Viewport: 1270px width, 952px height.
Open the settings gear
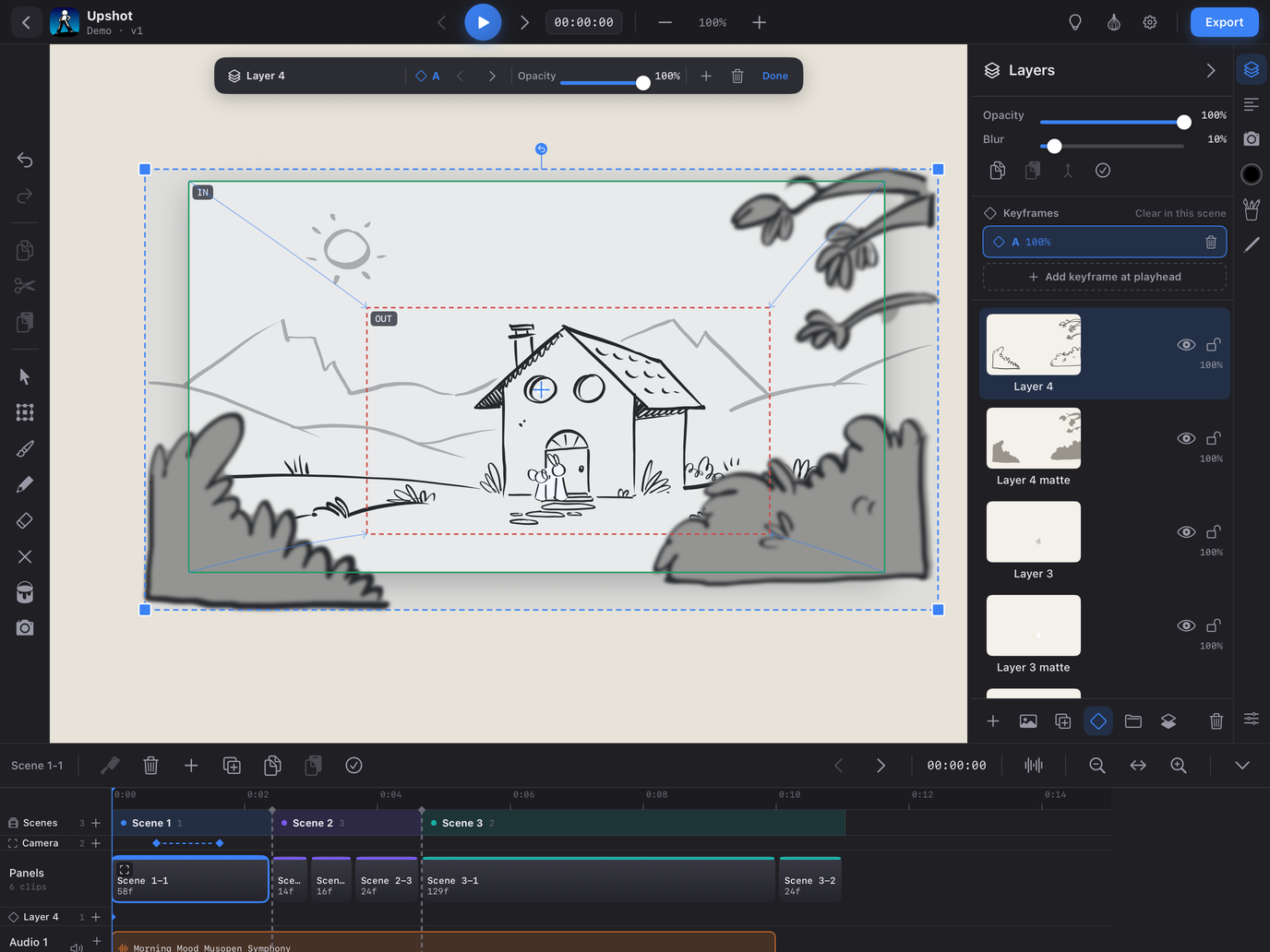(1150, 22)
